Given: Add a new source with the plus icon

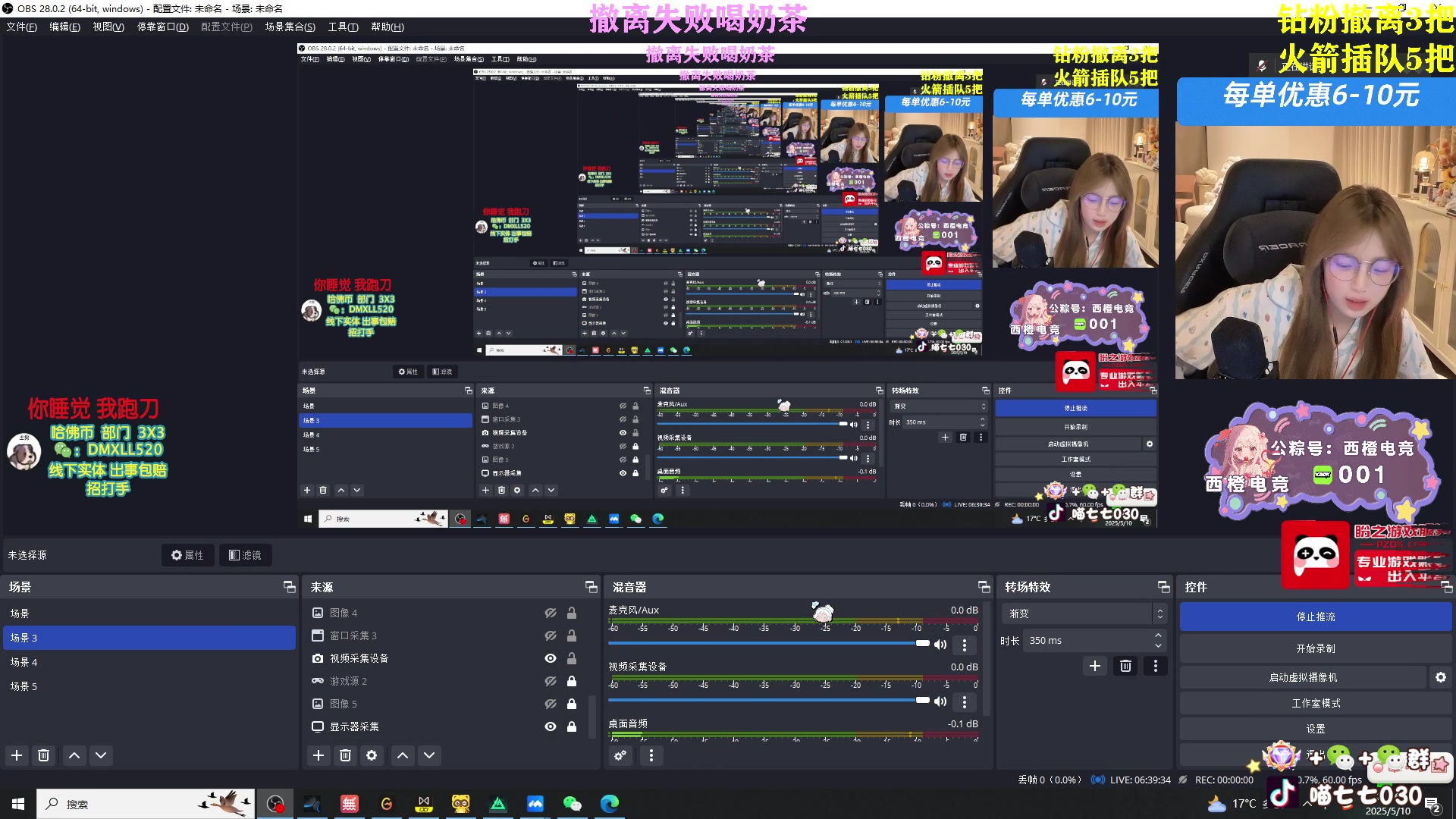Looking at the screenshot, I should [x=318, y=755].
